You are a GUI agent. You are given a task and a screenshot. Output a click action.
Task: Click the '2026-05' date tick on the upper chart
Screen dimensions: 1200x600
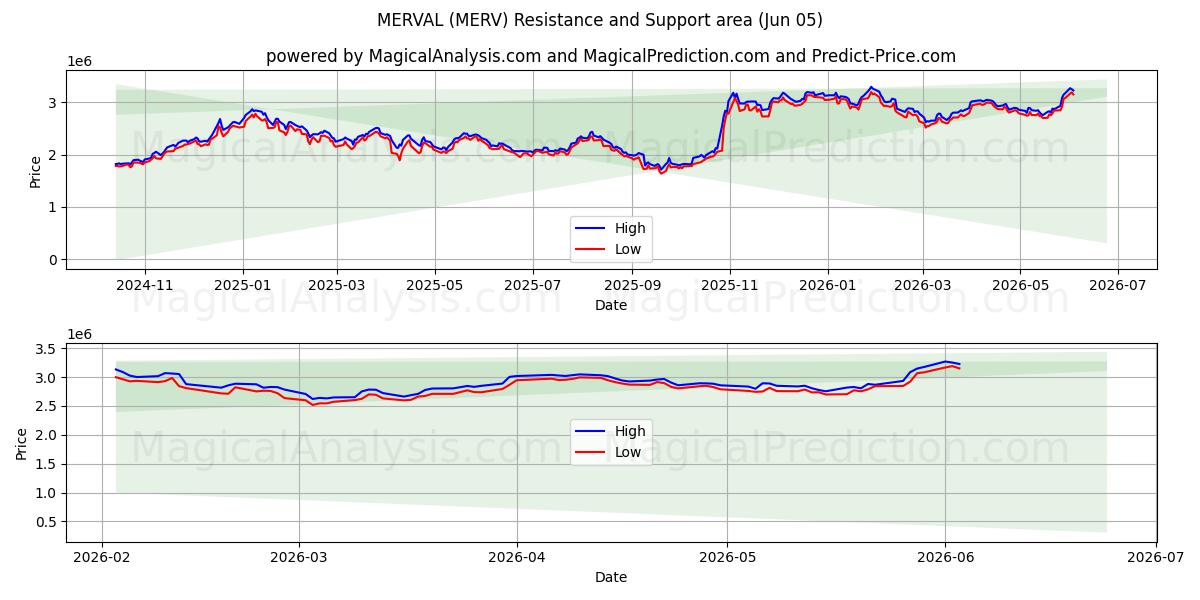coord(1020,284)
